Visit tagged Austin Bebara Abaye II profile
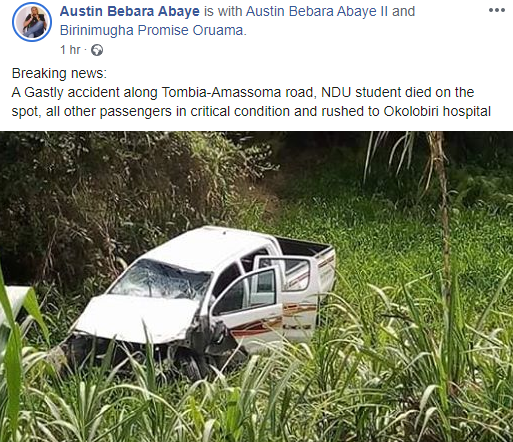This screenshot has width=513, height=442. (317, 11)
